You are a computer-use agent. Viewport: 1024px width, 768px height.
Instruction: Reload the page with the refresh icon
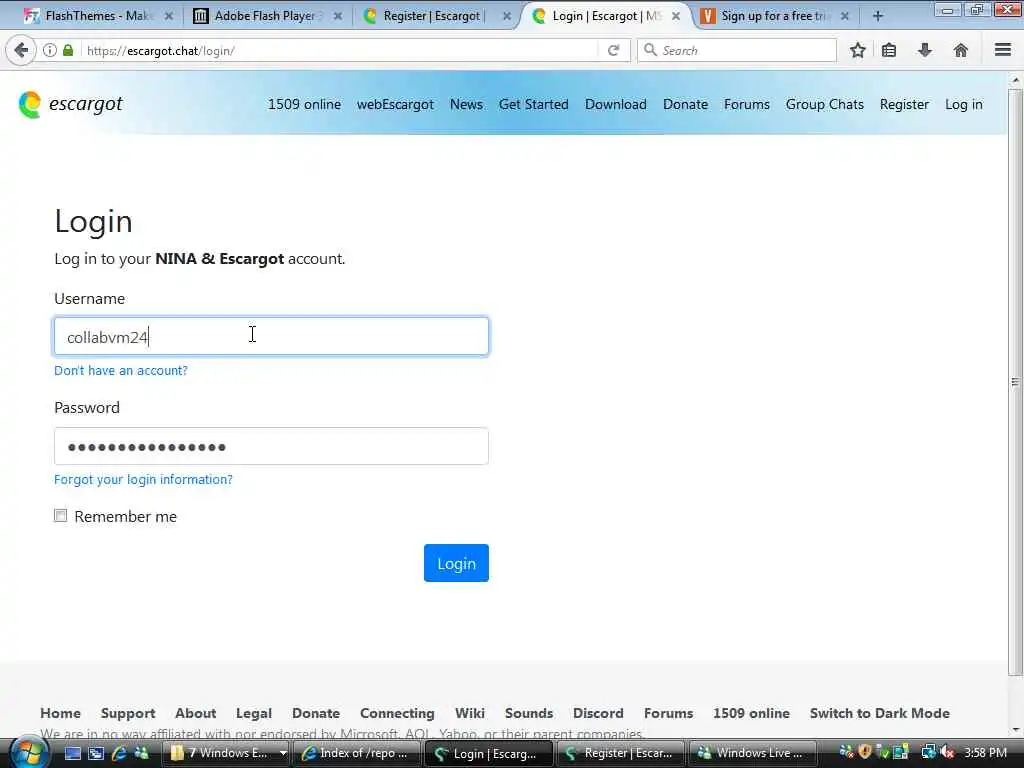click(x=613, y=50)
